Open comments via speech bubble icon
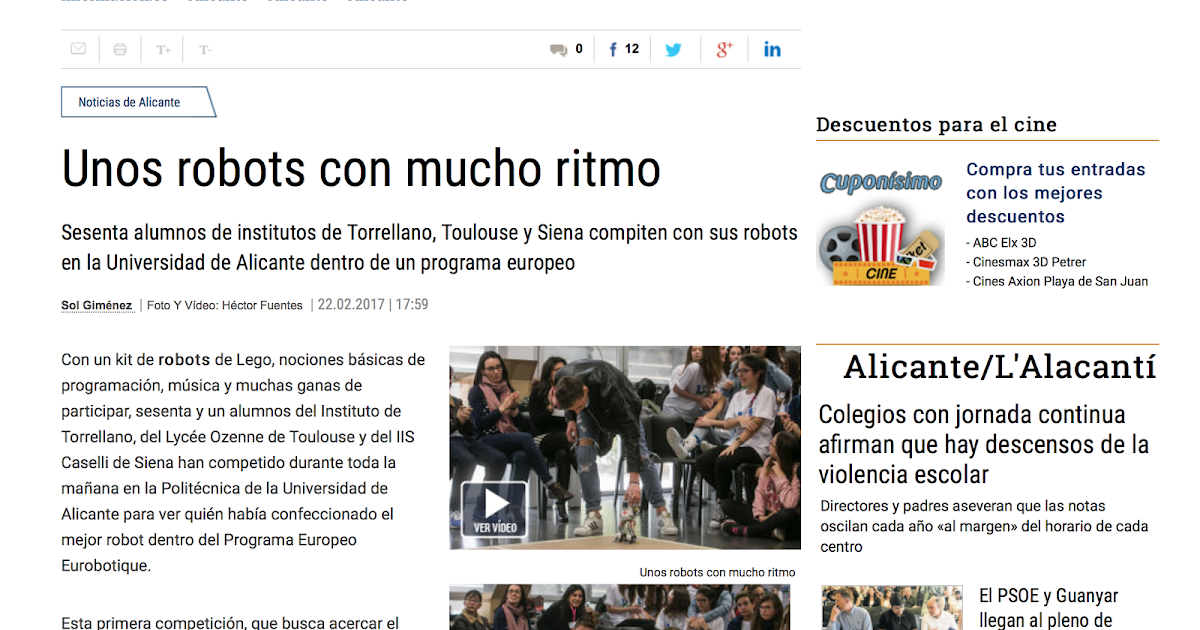This screenshot has width=1200, height=630. click(558, 50)
